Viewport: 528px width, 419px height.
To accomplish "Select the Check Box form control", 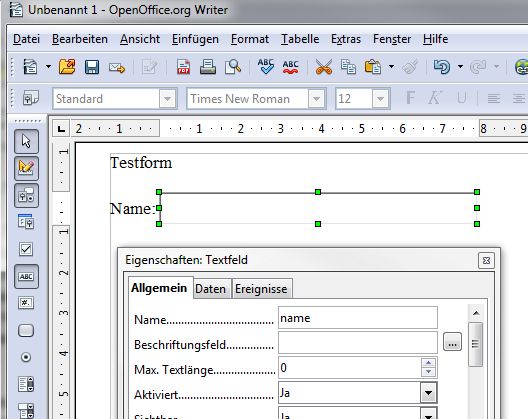I will click(x=26, y=249).
